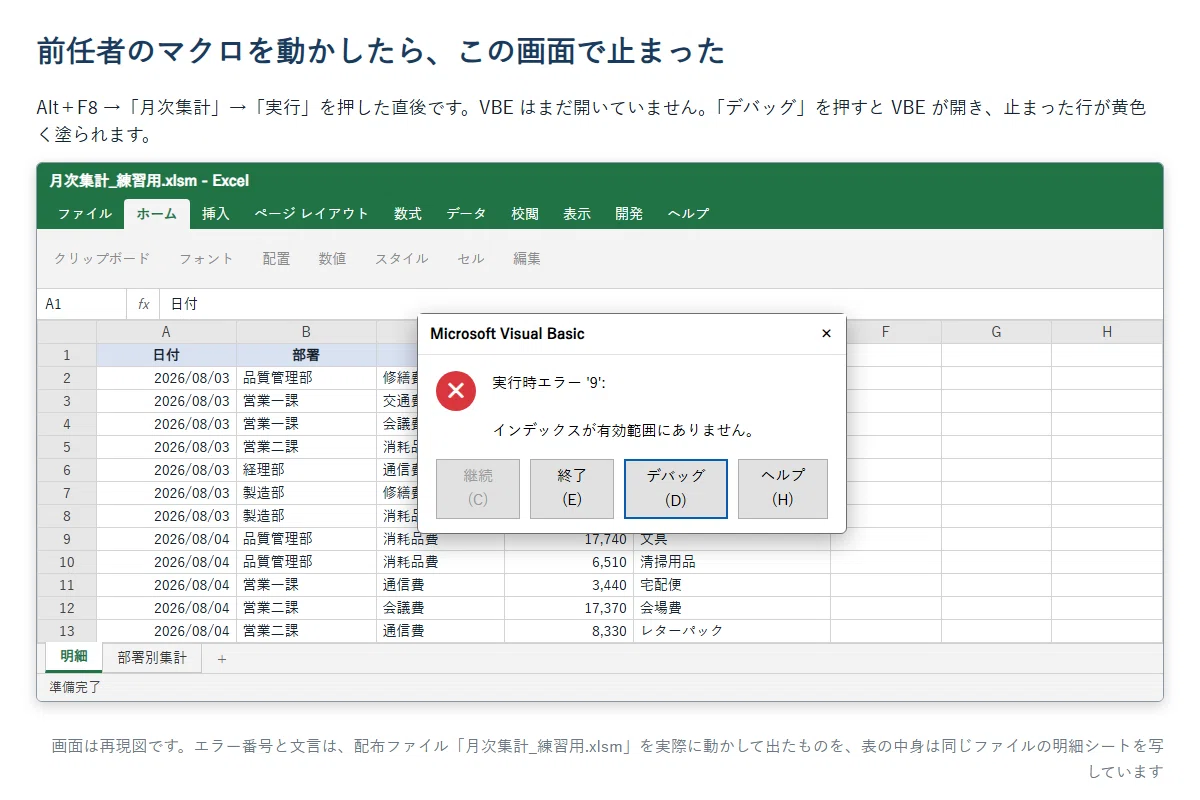Click the amount cell 17,370
1200x800 pixels.
pyautogui.click(x=569, y=608)
